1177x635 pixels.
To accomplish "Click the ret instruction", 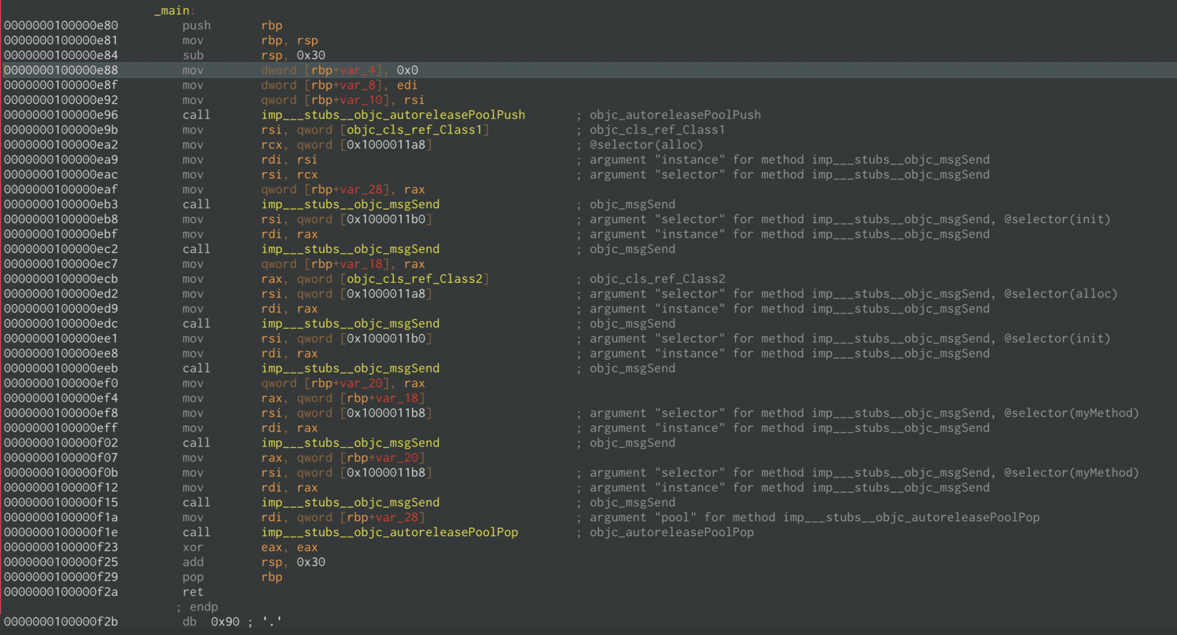I will (x=193, y=591).
